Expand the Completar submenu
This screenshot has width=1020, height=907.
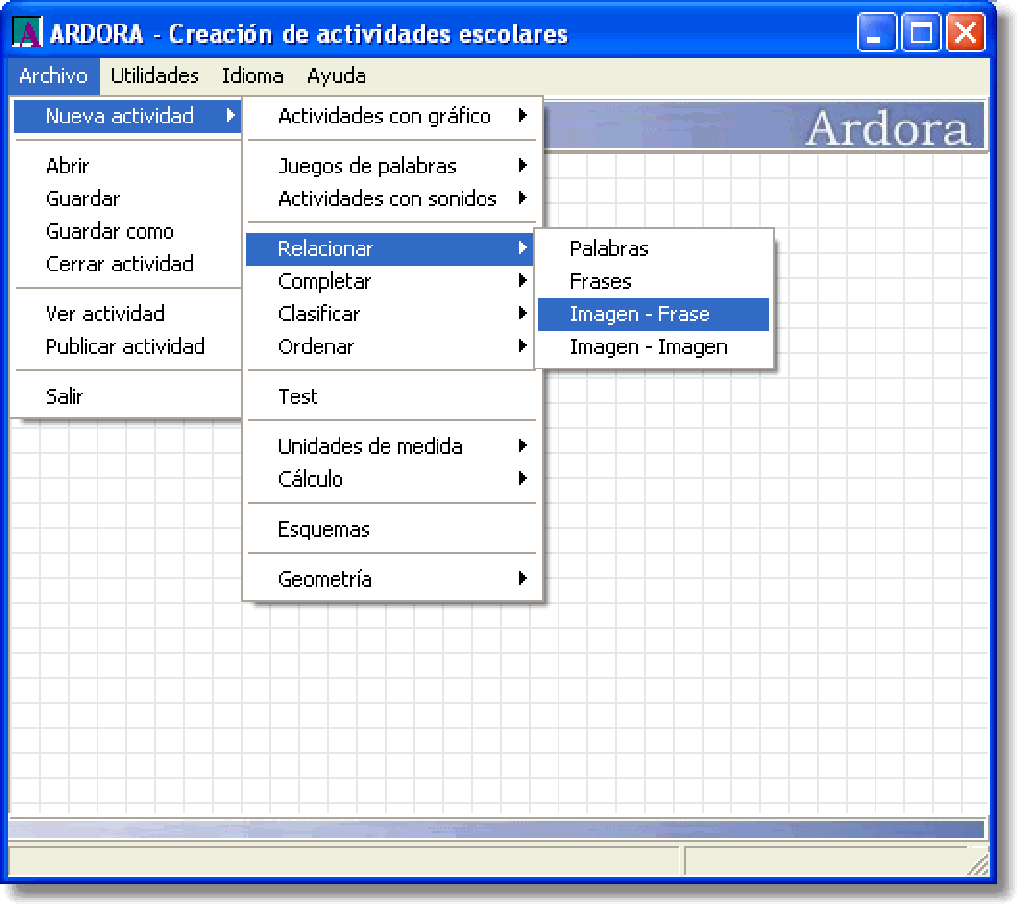click(x=390, y=281)
